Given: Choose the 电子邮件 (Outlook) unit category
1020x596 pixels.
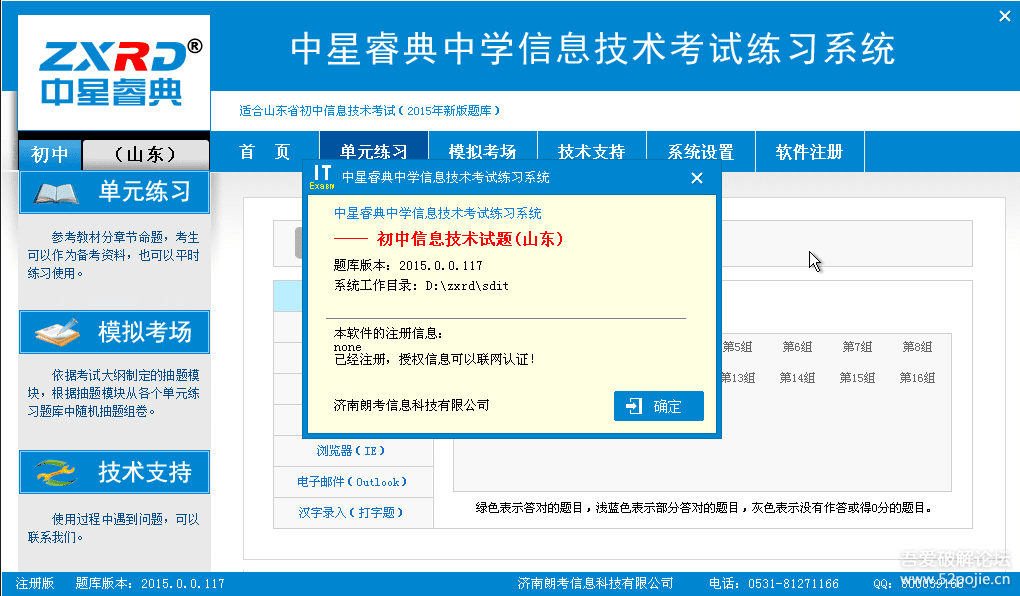Looking at the screenshot, I should [x=351, y=482].
